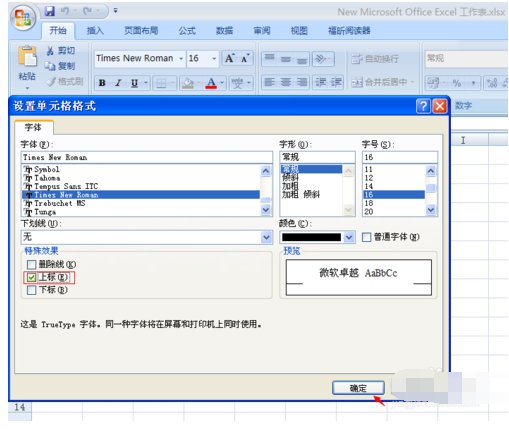Image resolution: width=509 pixels, height=433 pixels.
Task: Toggle Italic formatting in ribbon
Action: pyautogui.click(x=118, y=83)
